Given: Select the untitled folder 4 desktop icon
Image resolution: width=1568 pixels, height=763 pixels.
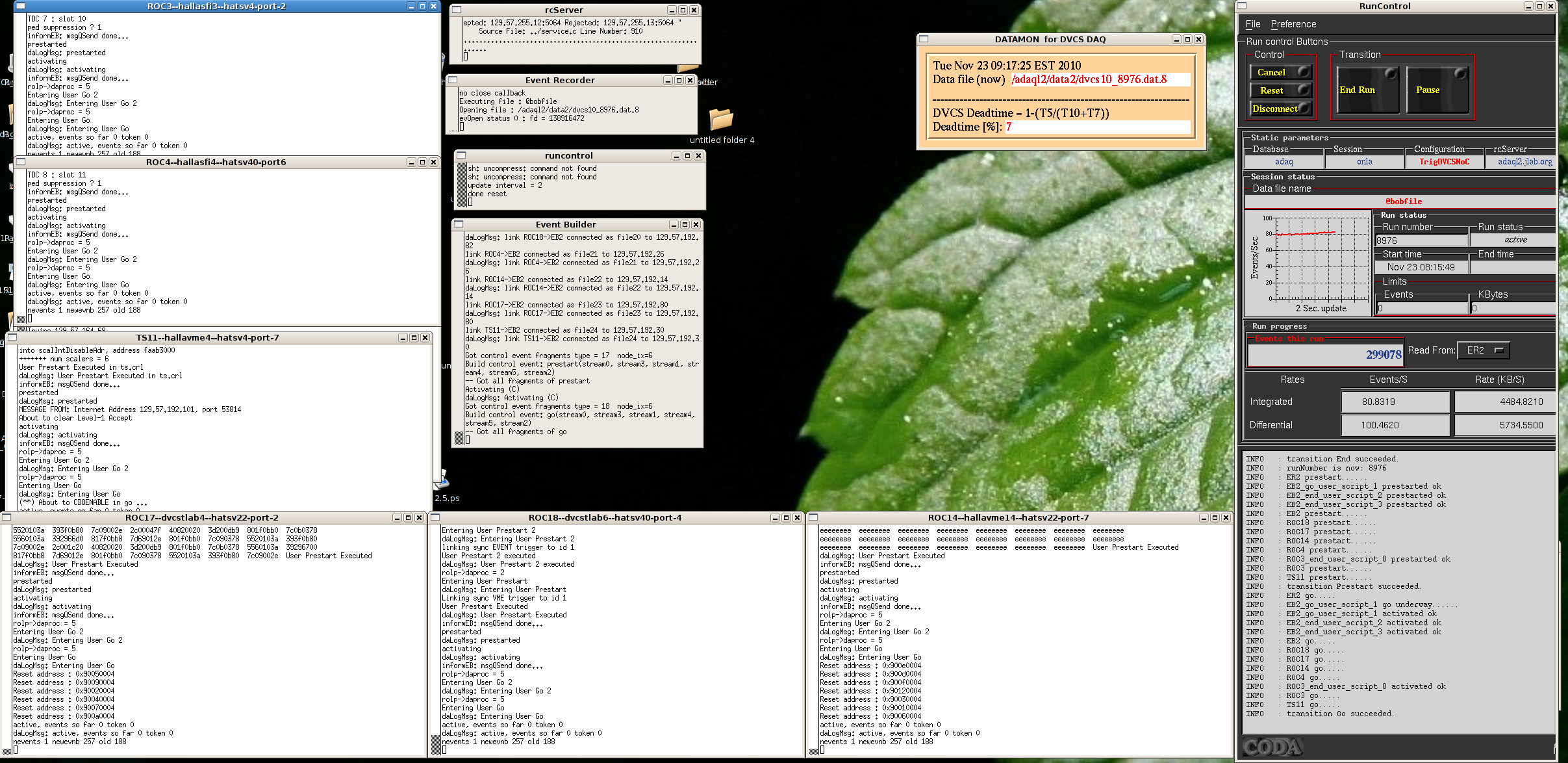Looking at the screenshot, I should 722,125.
